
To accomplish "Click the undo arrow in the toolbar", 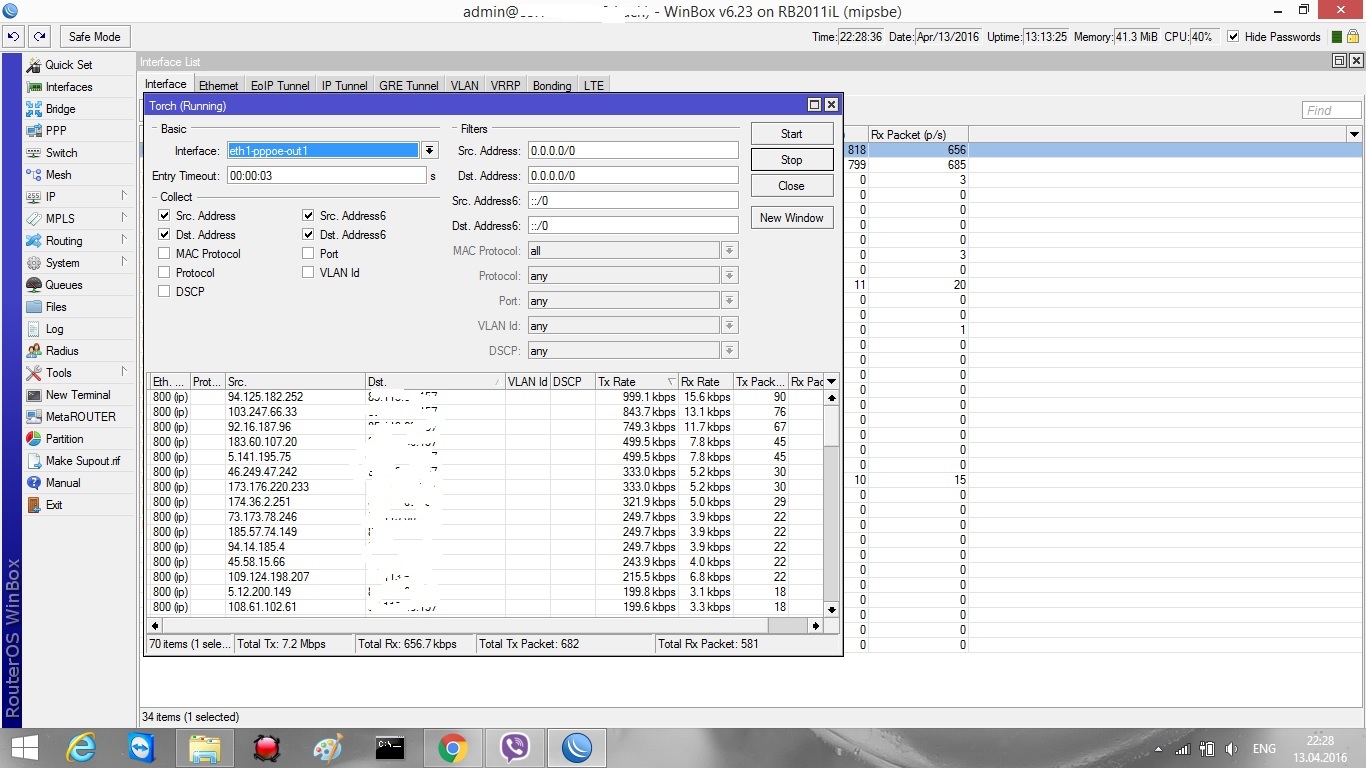I will [x=14, y=37].
